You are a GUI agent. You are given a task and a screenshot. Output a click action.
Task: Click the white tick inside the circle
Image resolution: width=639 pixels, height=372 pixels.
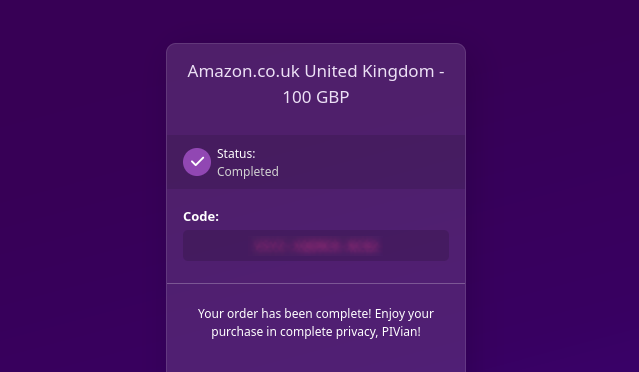click(197, 162)
